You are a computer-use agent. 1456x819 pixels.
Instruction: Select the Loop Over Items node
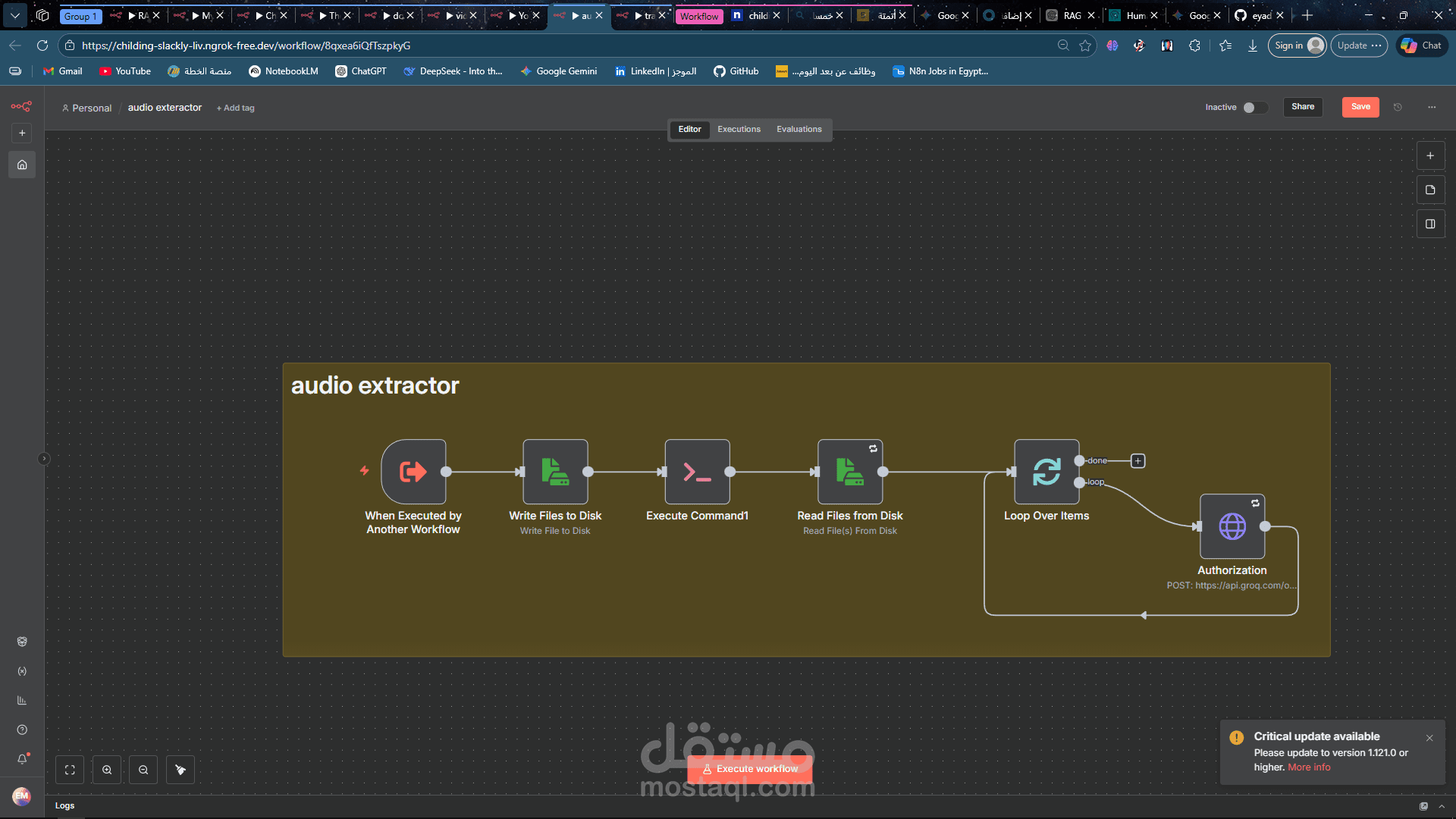pos(1046,472)
